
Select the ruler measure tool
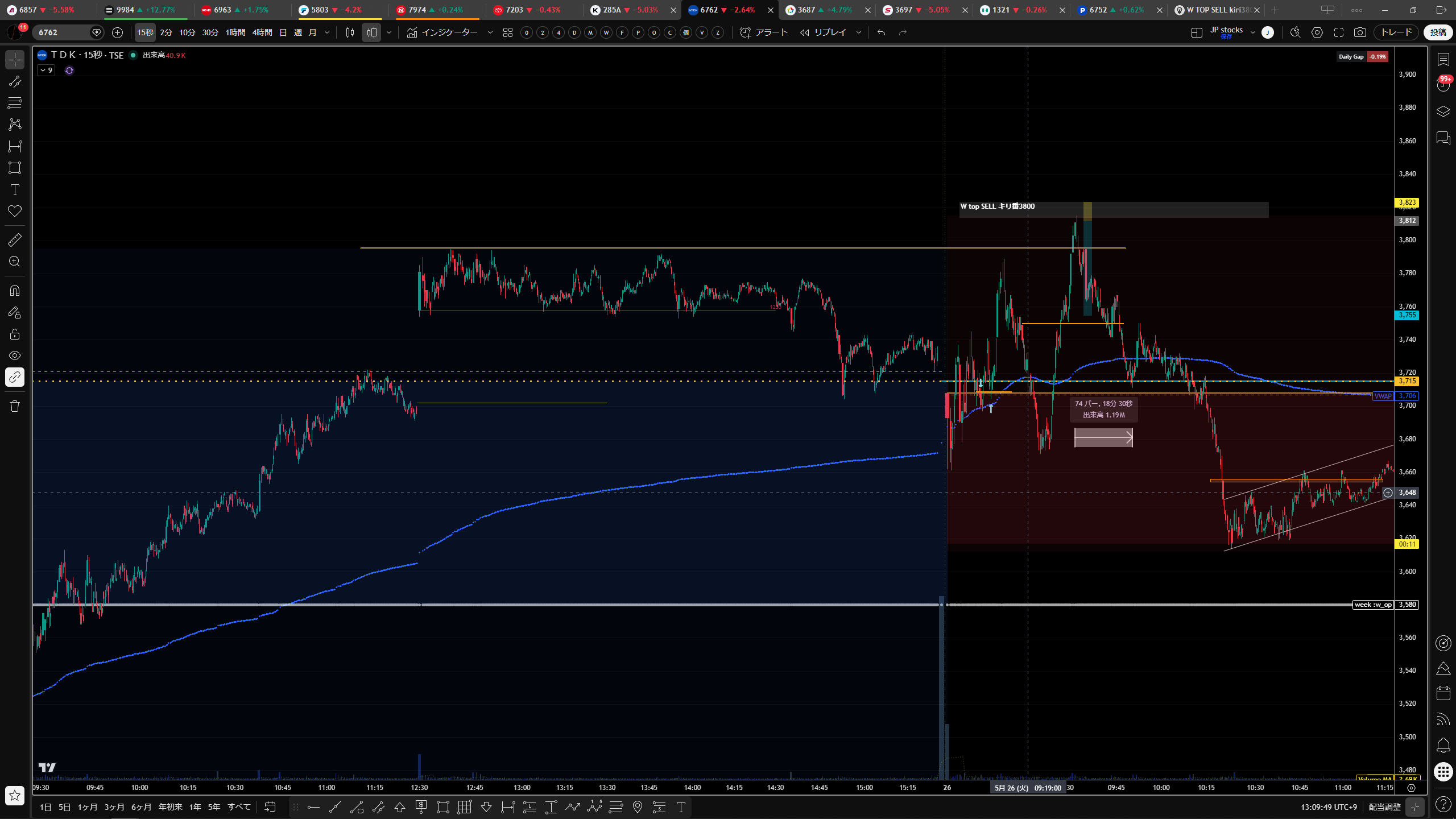[15, 240]
